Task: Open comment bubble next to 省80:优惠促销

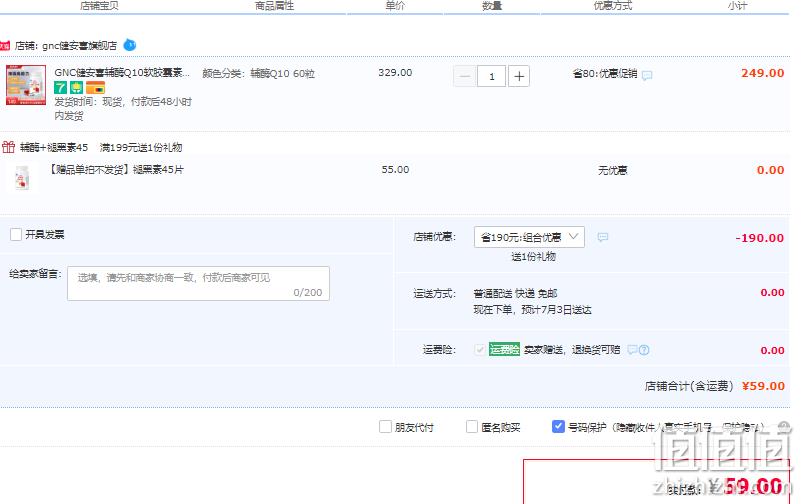Action: pos(647,76)
